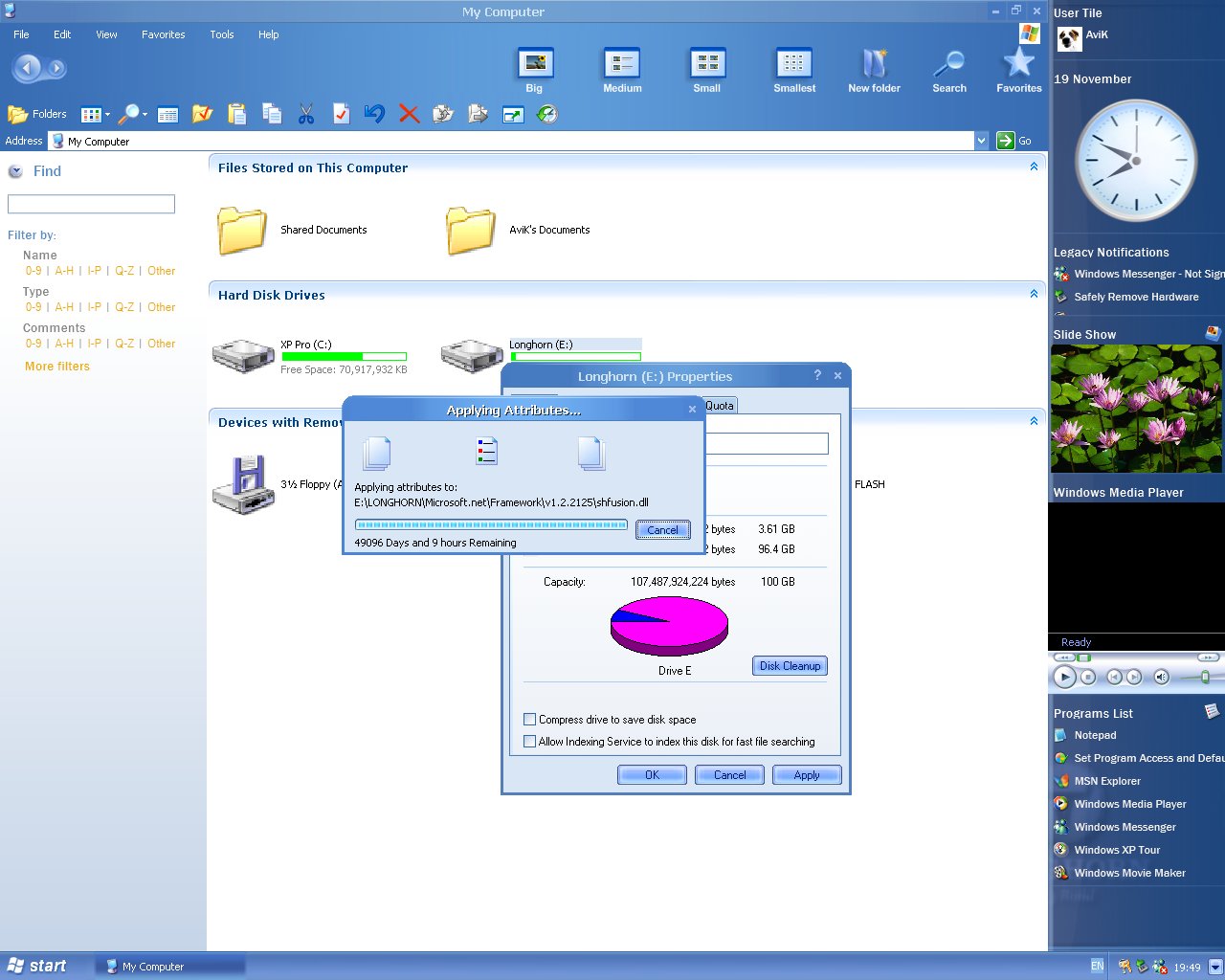Click the Paste clipboard icon
The width and height of the screenshot is (1225, 980).
tap(236, 114)
